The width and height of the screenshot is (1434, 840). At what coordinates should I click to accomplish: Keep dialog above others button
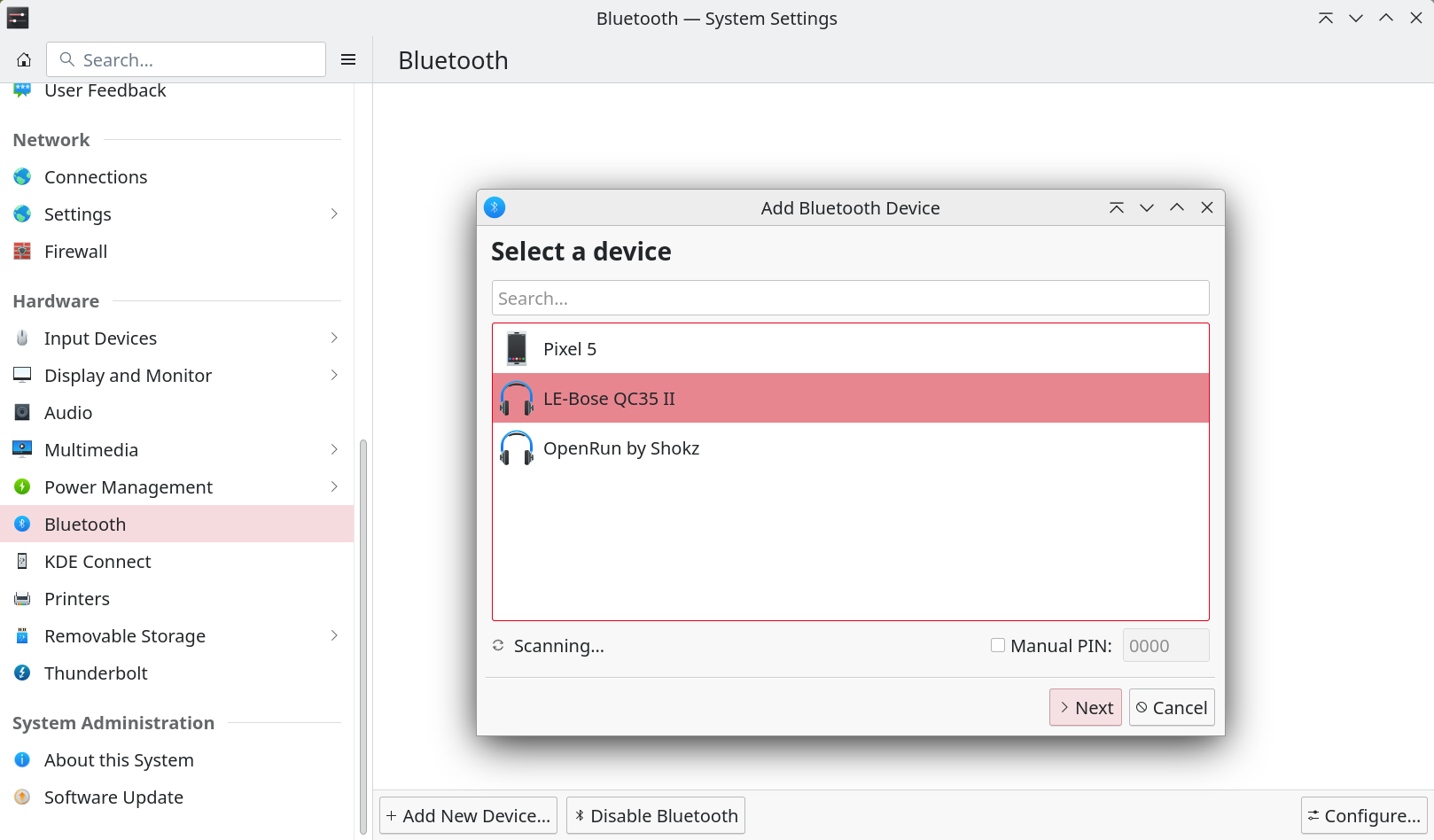click(1117, 207)
